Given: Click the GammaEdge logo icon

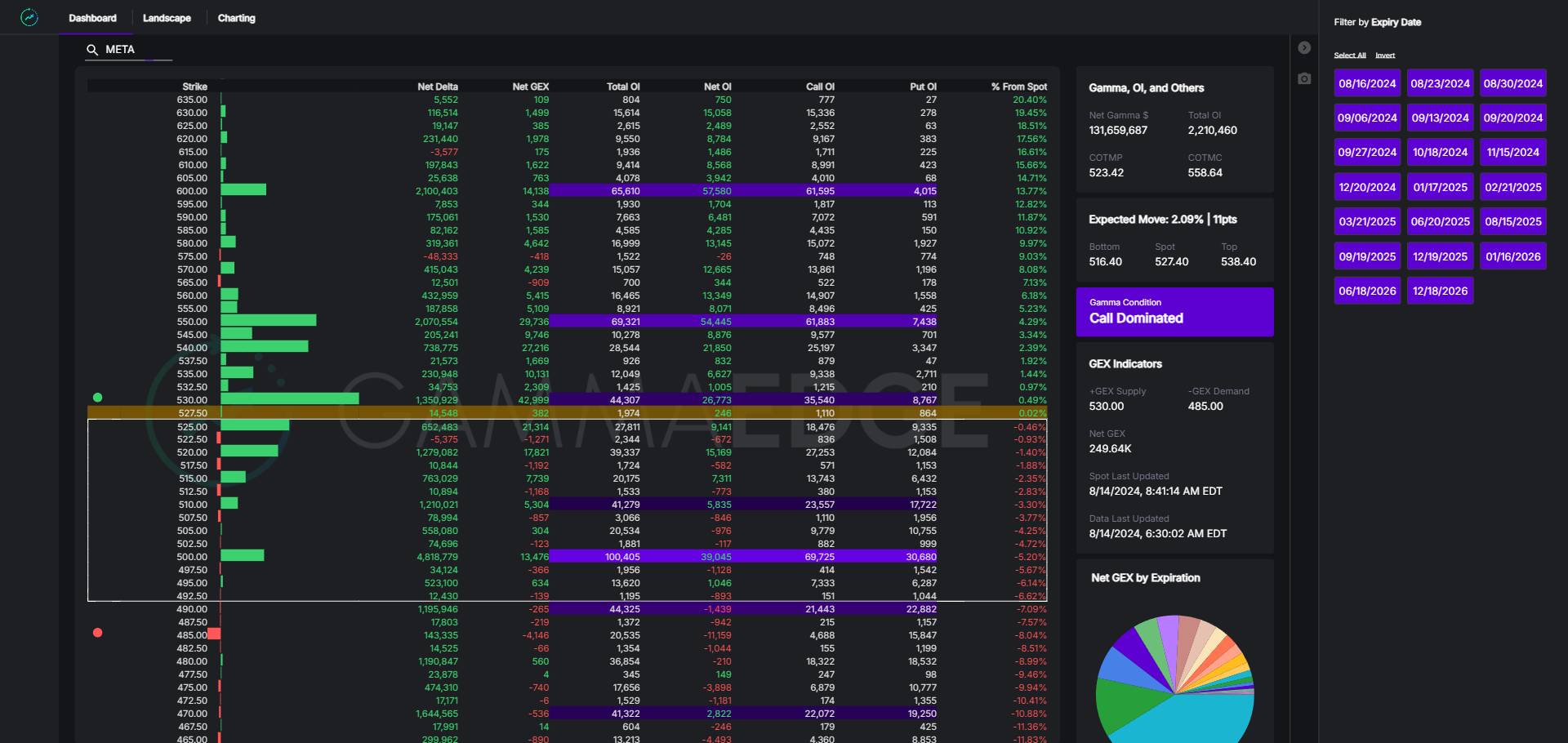Looking at the screenshot, I should click(x=29, y=17).
